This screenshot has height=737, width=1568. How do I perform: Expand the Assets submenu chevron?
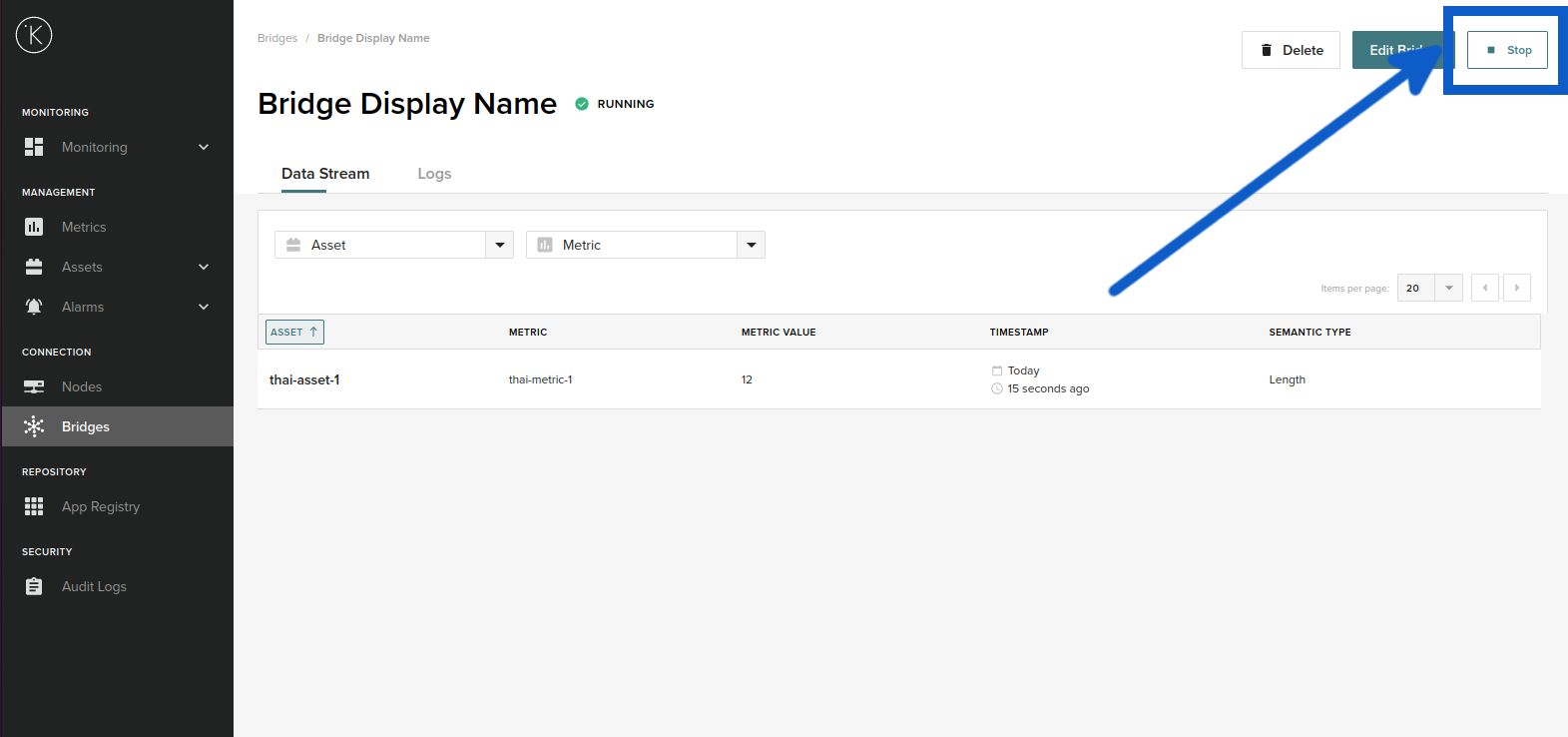click(204, 267)
